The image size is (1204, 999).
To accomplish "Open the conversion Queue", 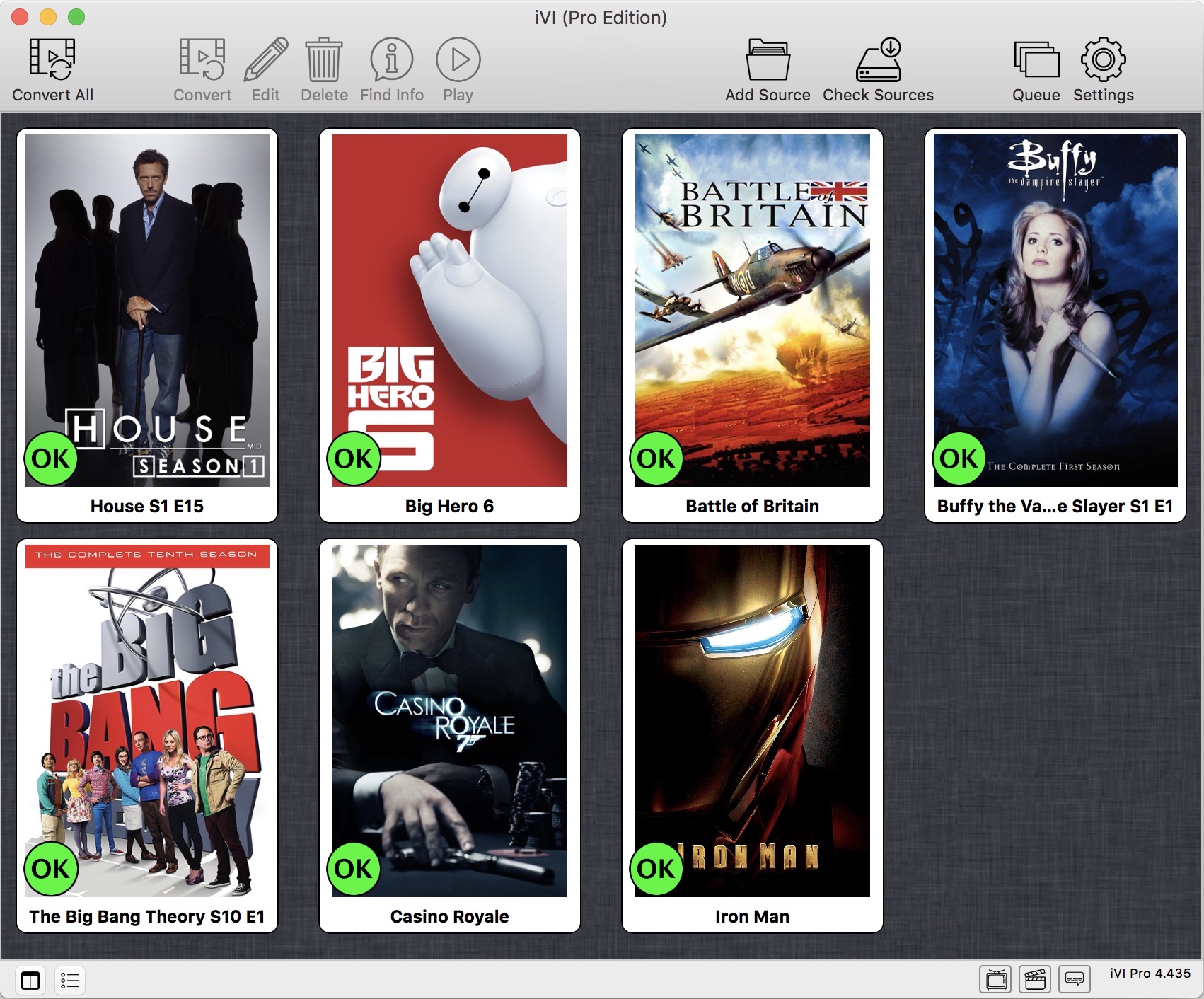I will coord(1036,60).
